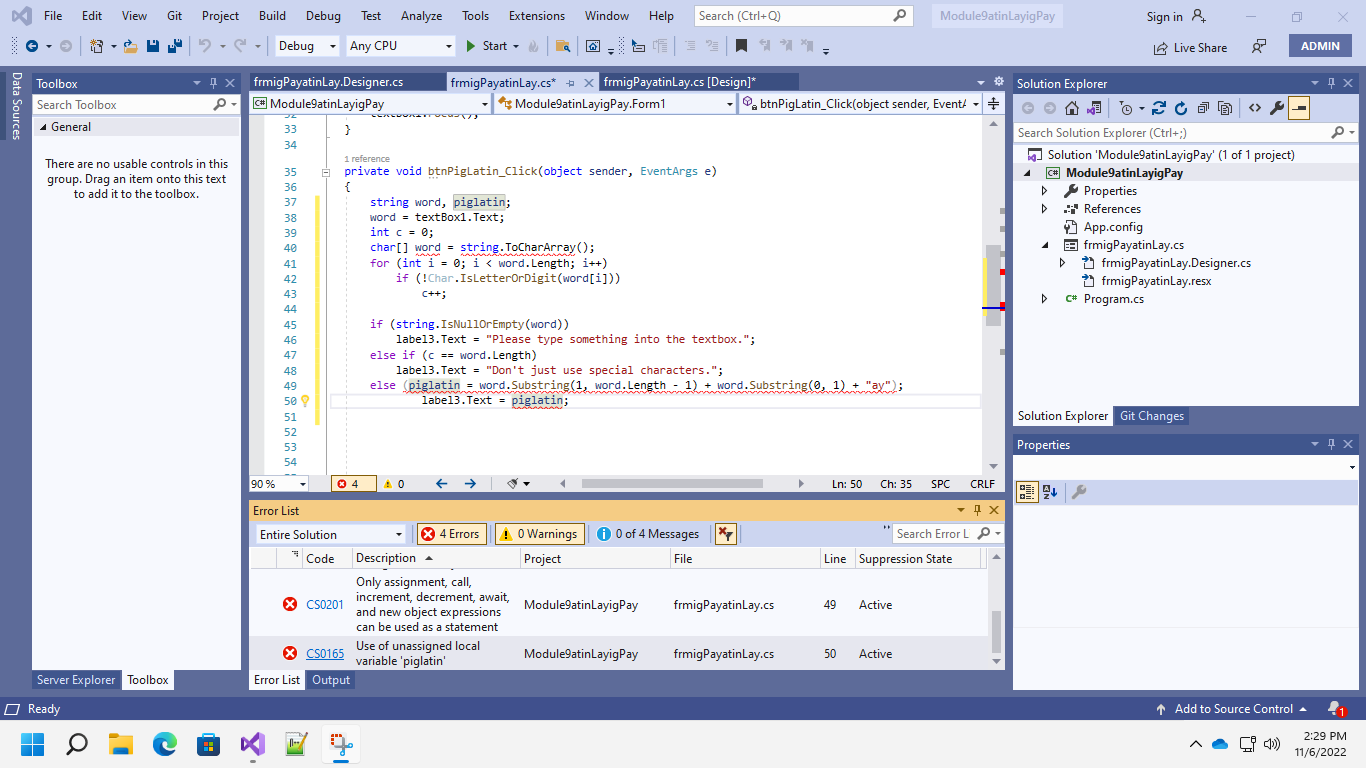Click the lightbulb quick actions icon

click(x=305, y=401)
